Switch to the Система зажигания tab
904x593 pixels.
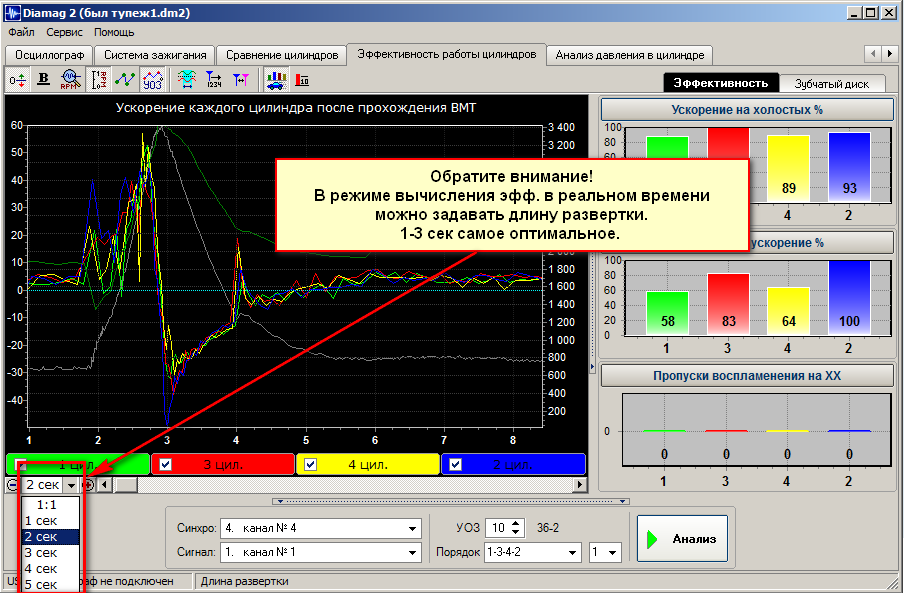[x=155, y=55]
